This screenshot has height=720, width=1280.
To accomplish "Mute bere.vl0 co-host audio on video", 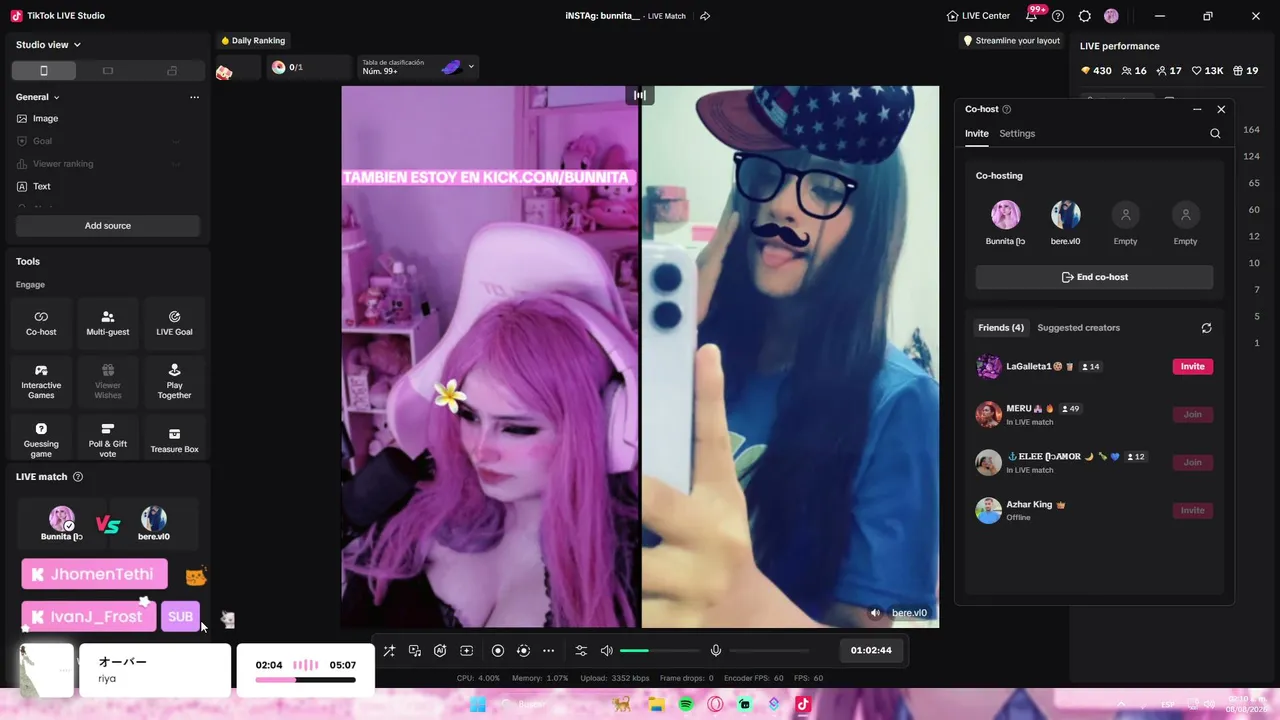I will point(876,613).
